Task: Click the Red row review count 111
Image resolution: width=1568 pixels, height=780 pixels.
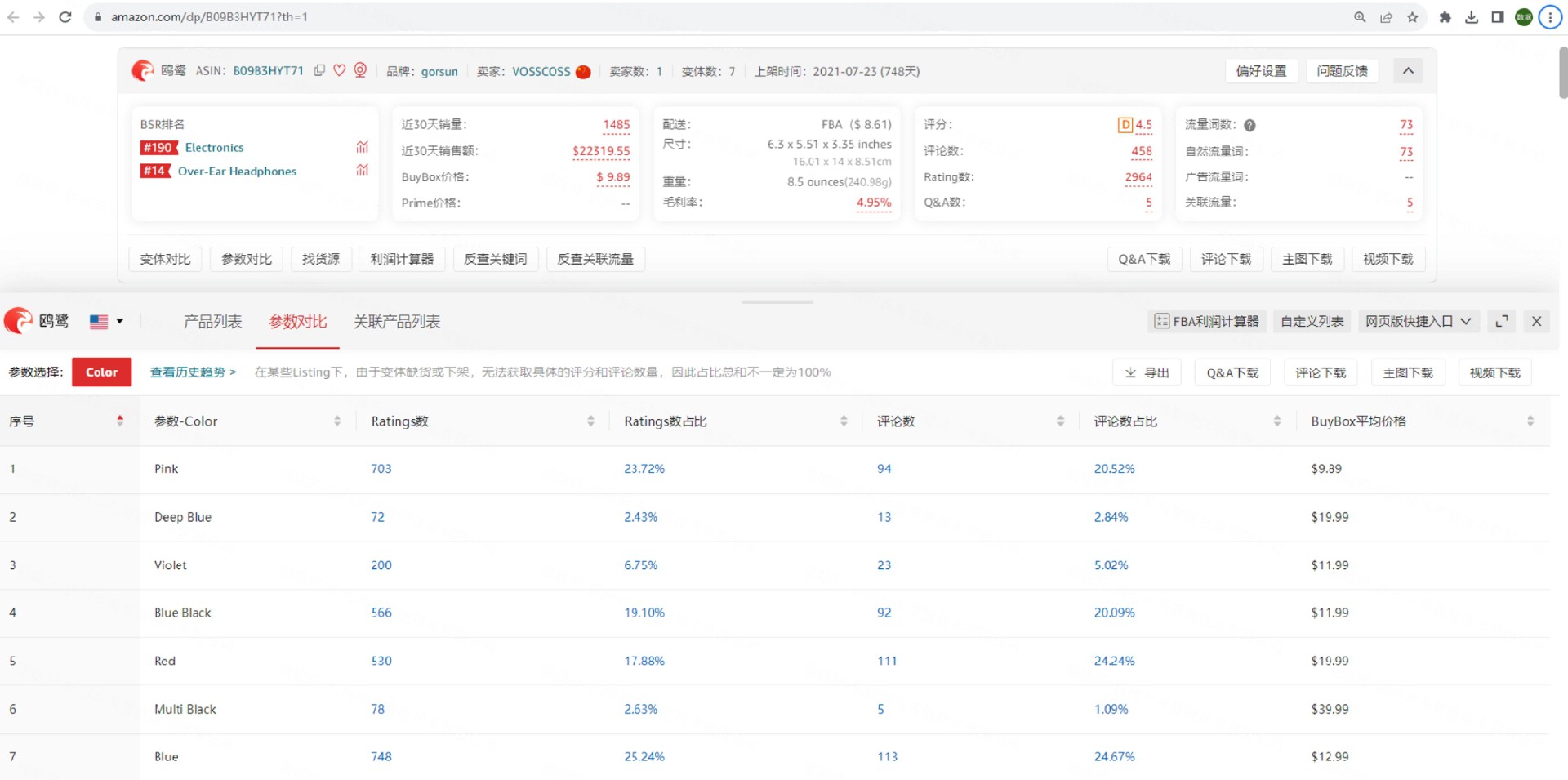Action: click(887, 661)
